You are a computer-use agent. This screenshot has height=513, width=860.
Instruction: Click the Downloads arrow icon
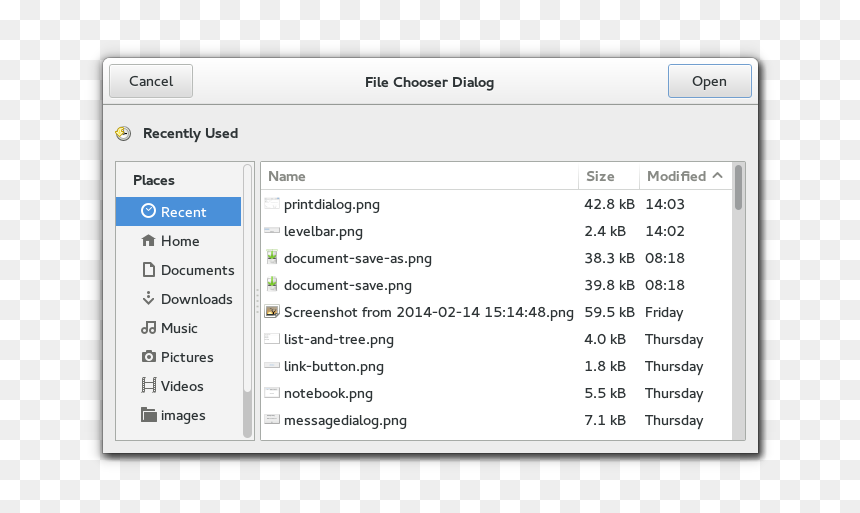(x=148, y=298)
